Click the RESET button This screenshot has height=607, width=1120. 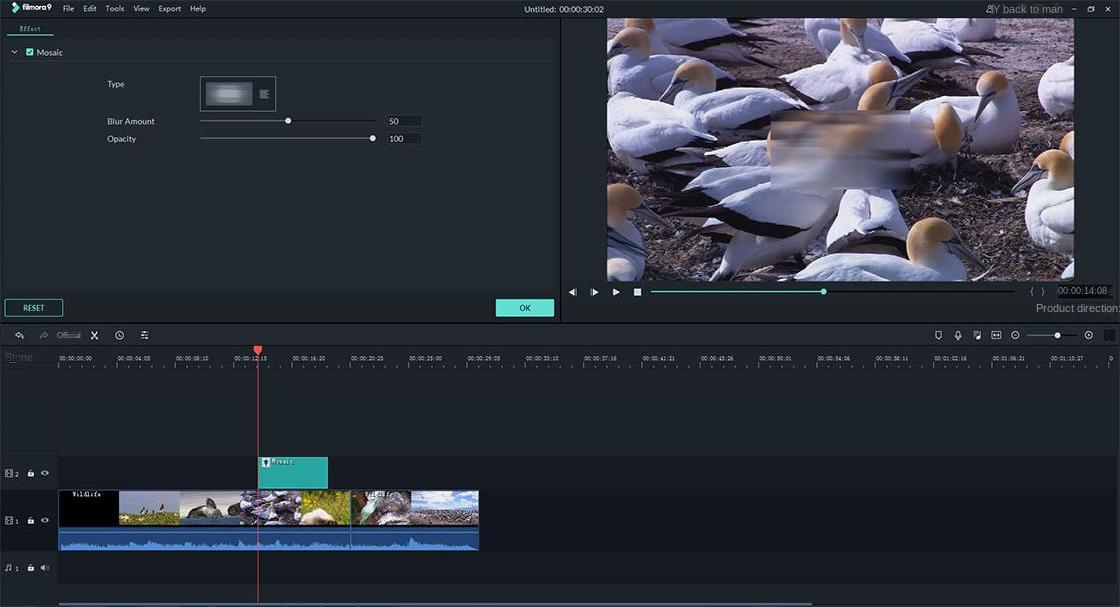(x=34, y=308)
